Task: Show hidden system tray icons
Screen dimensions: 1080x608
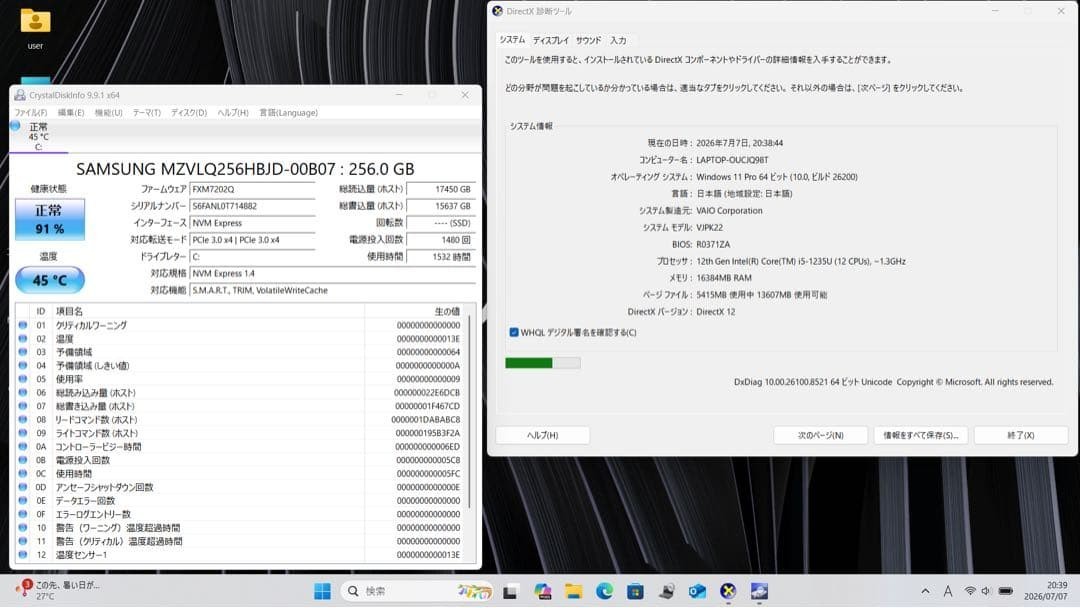Action: [925, 591]
